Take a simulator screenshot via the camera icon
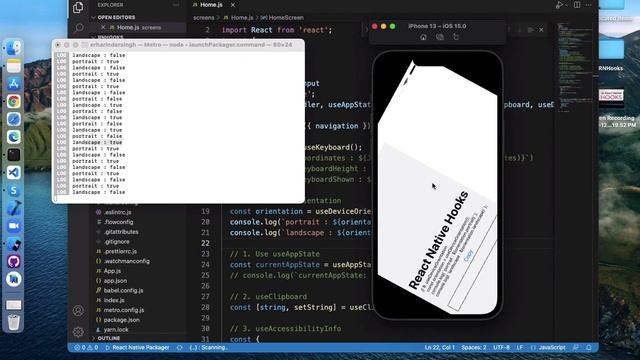 click(440, 37)
